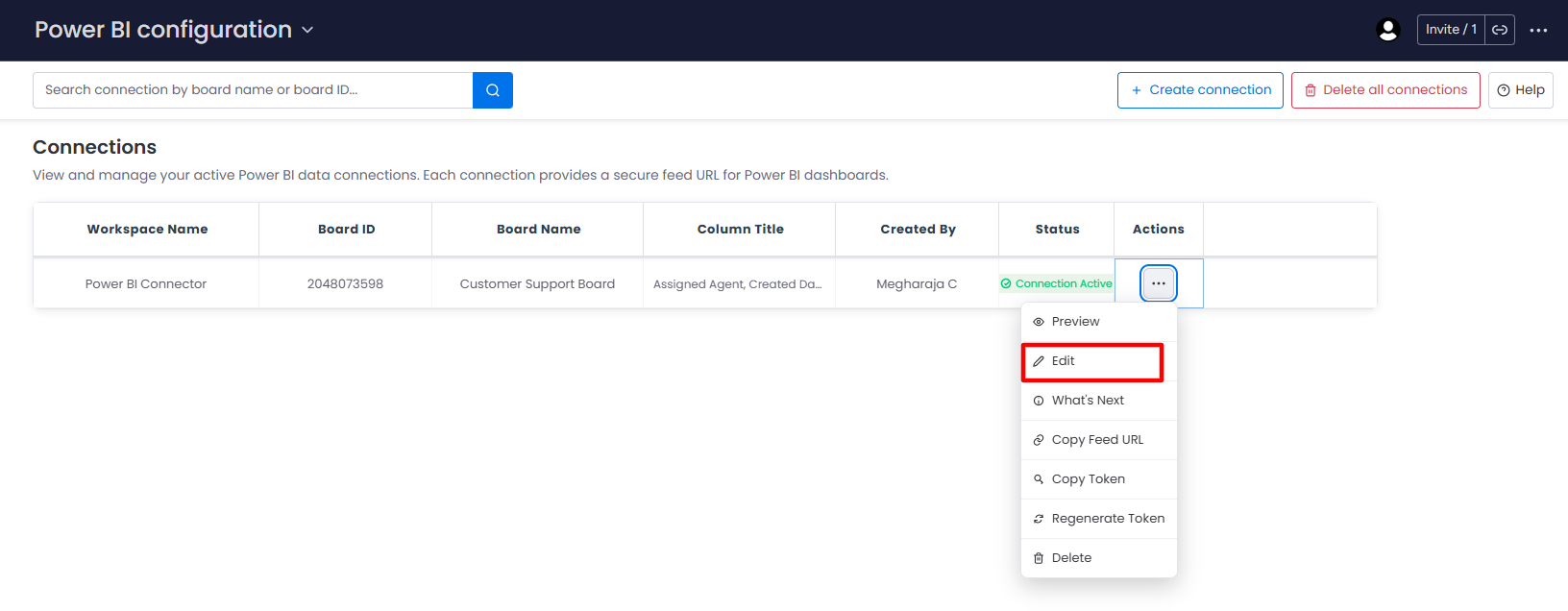Image resolution: width=1568 pixels, height=611 pixels.
Task: Focus the search connection input field
Action: 253,90
